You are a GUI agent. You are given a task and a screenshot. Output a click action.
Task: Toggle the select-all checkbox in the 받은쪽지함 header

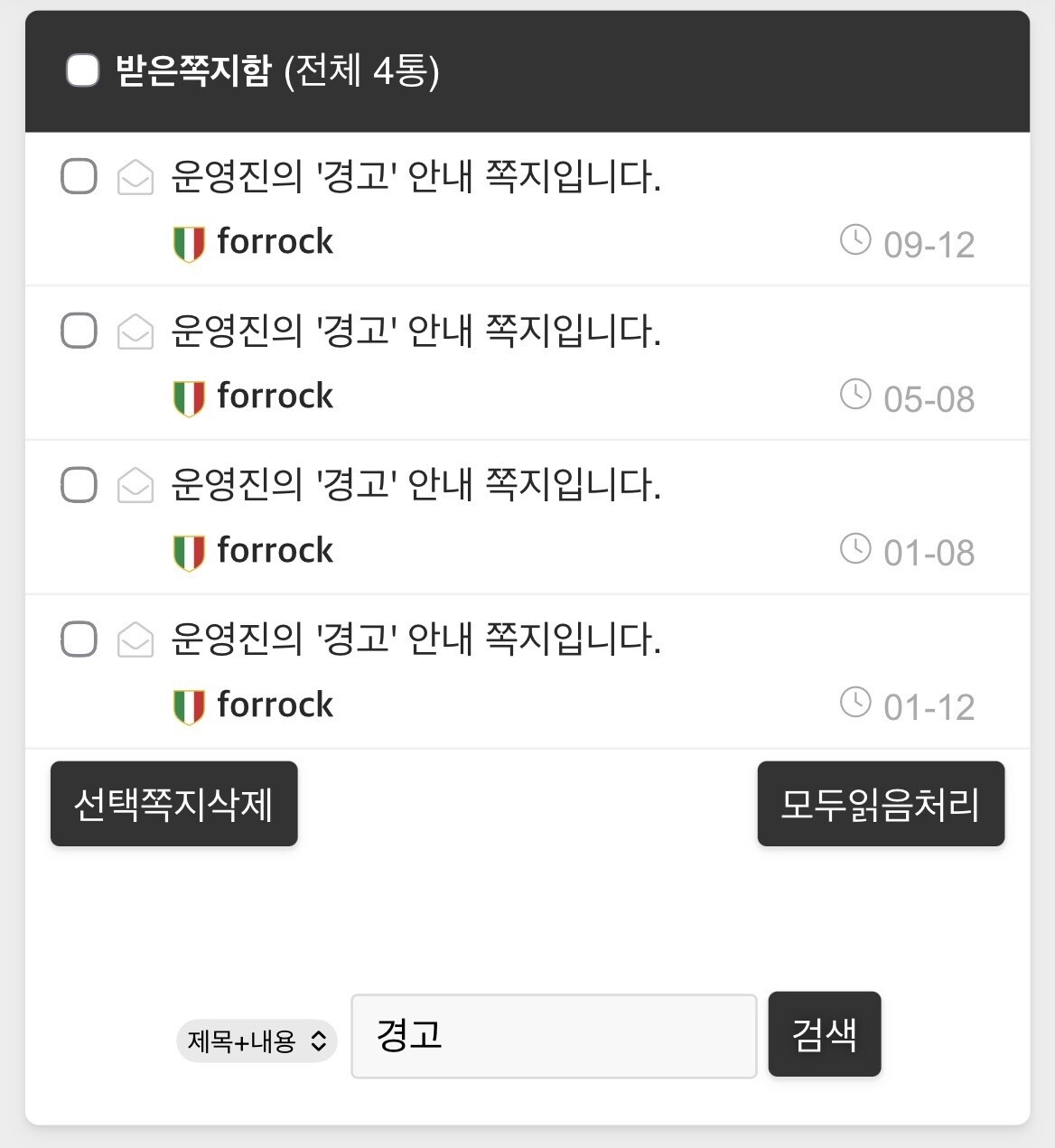[83, 70]
